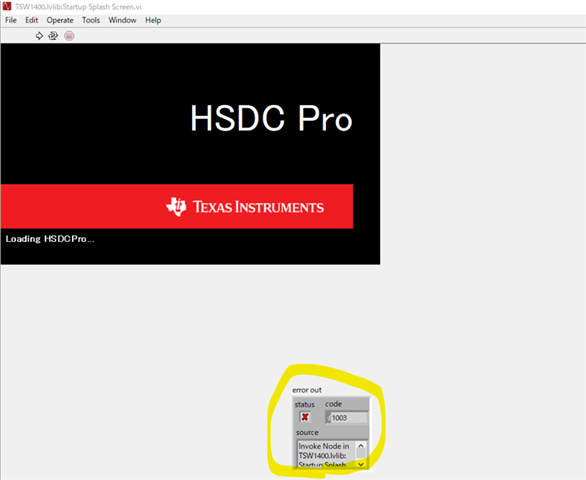Click the 'Loading HSDCPro...' status text

click(50, 239)
